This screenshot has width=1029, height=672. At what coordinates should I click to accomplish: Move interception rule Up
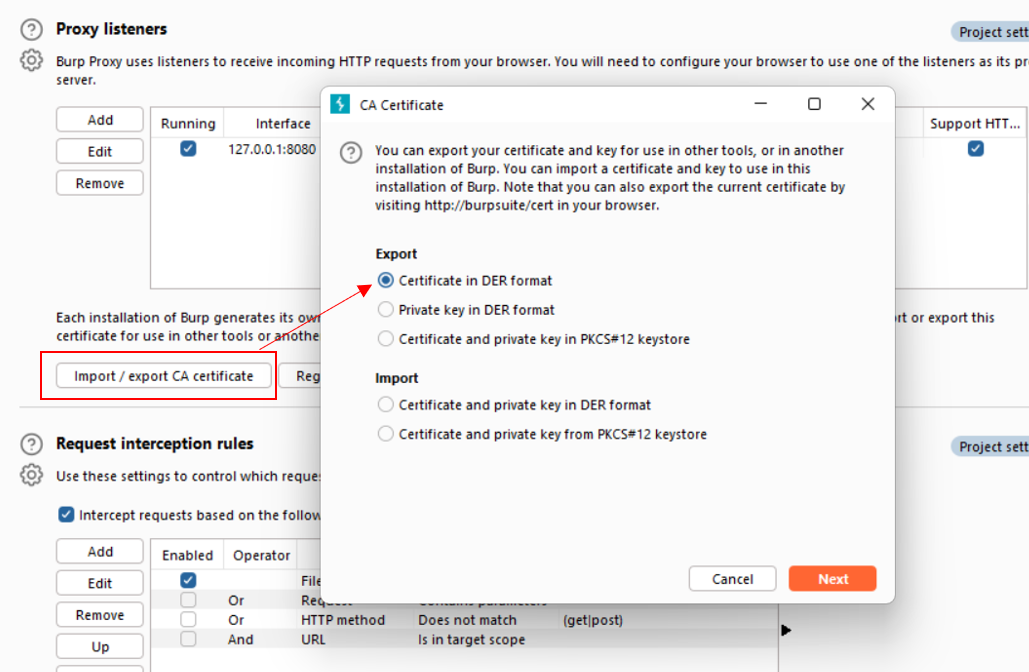[x=100, y=646]
